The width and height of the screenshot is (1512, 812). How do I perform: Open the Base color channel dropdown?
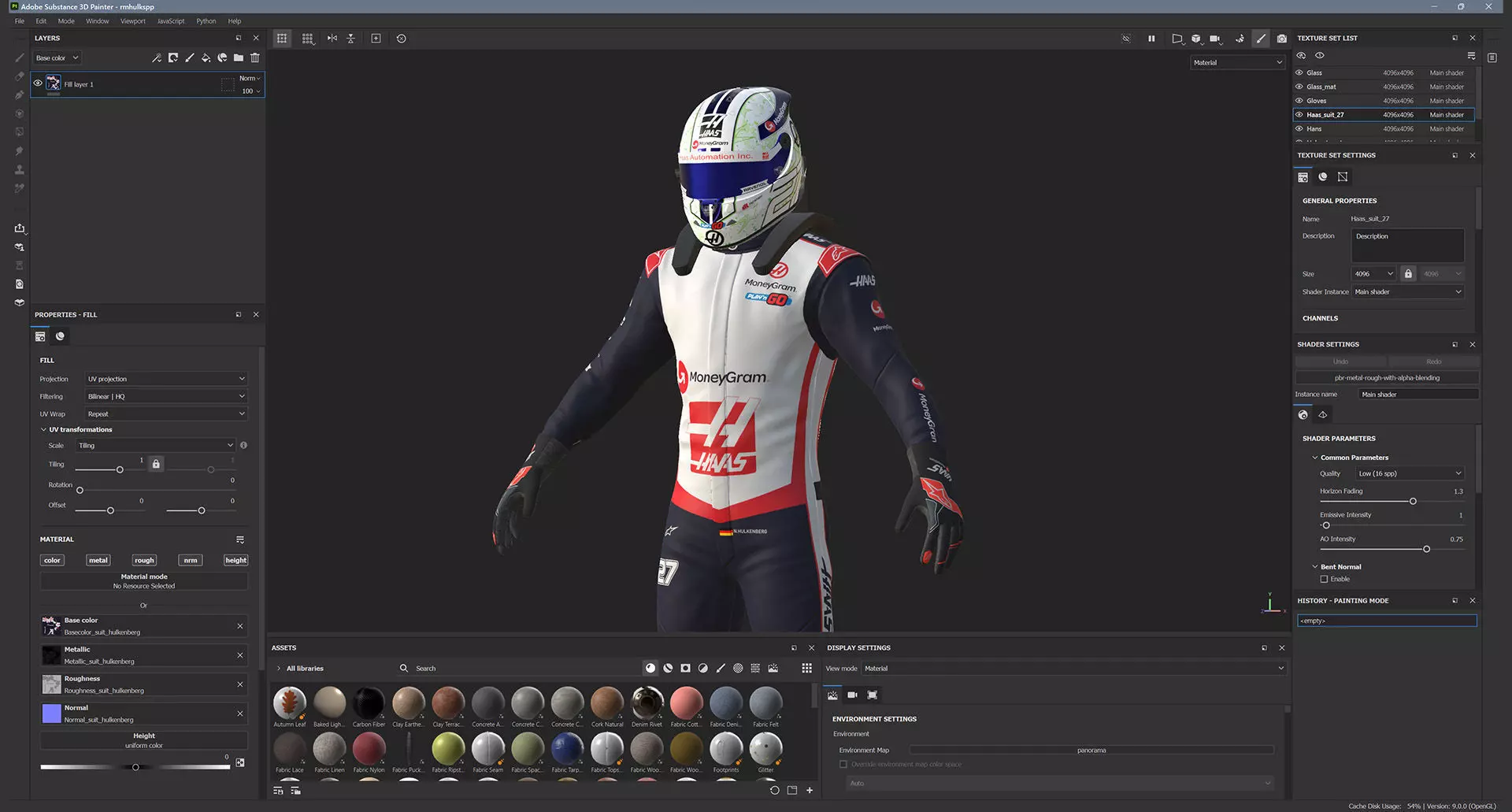click(x=57, y=57)
